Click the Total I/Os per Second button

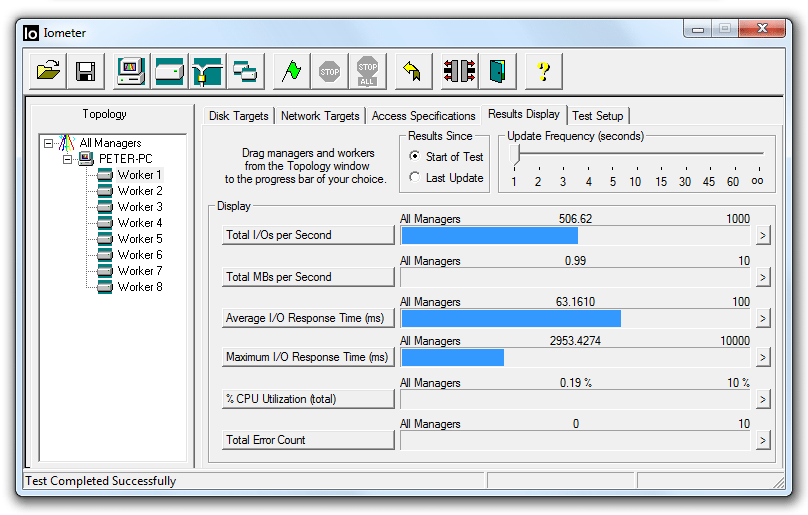tap(308, 235)
